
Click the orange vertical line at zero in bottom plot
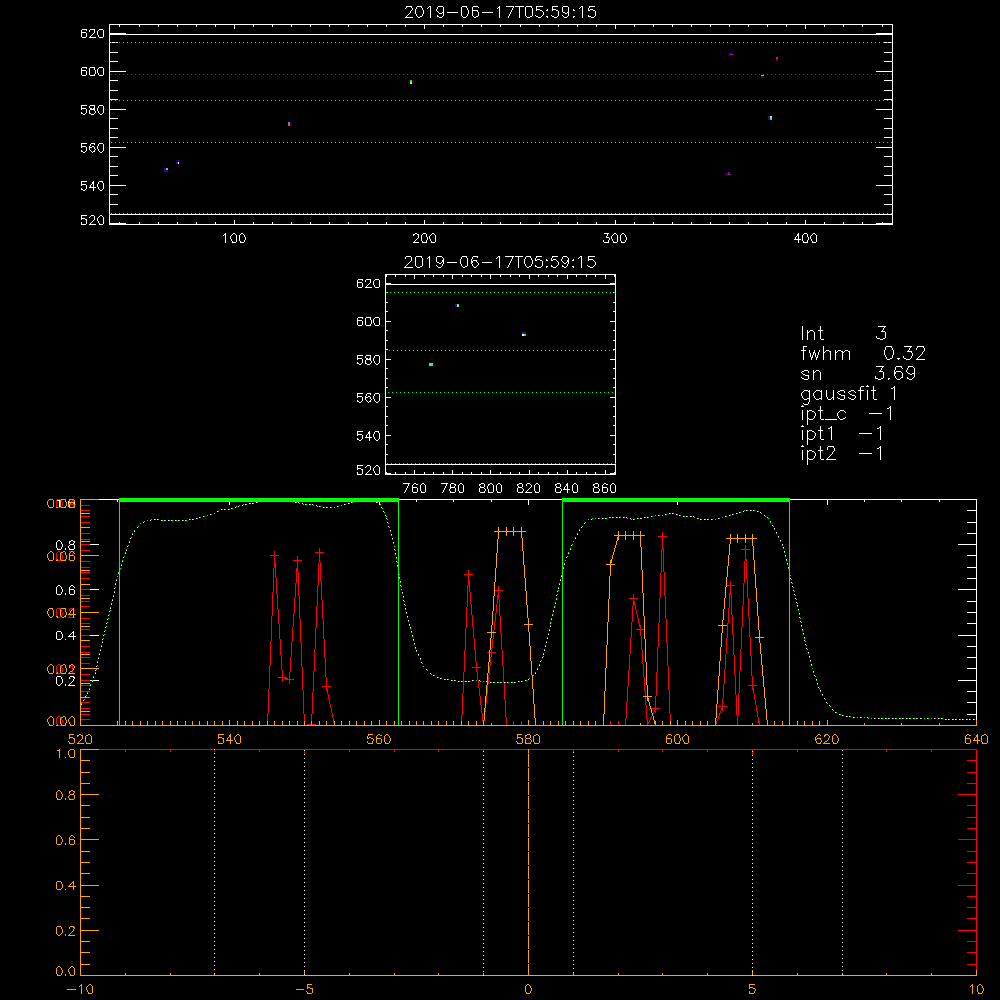528,862
